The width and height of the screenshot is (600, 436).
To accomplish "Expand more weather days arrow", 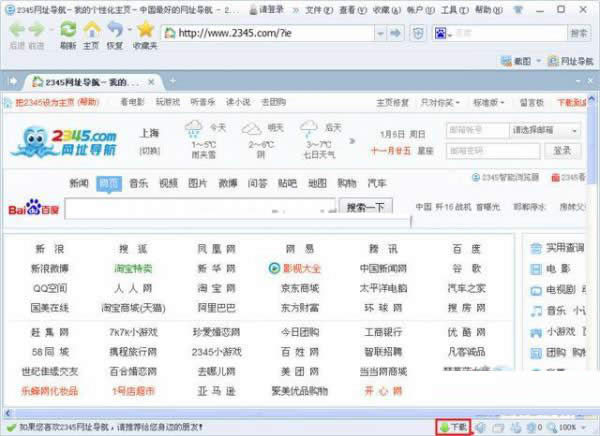I will pos(352,141).
